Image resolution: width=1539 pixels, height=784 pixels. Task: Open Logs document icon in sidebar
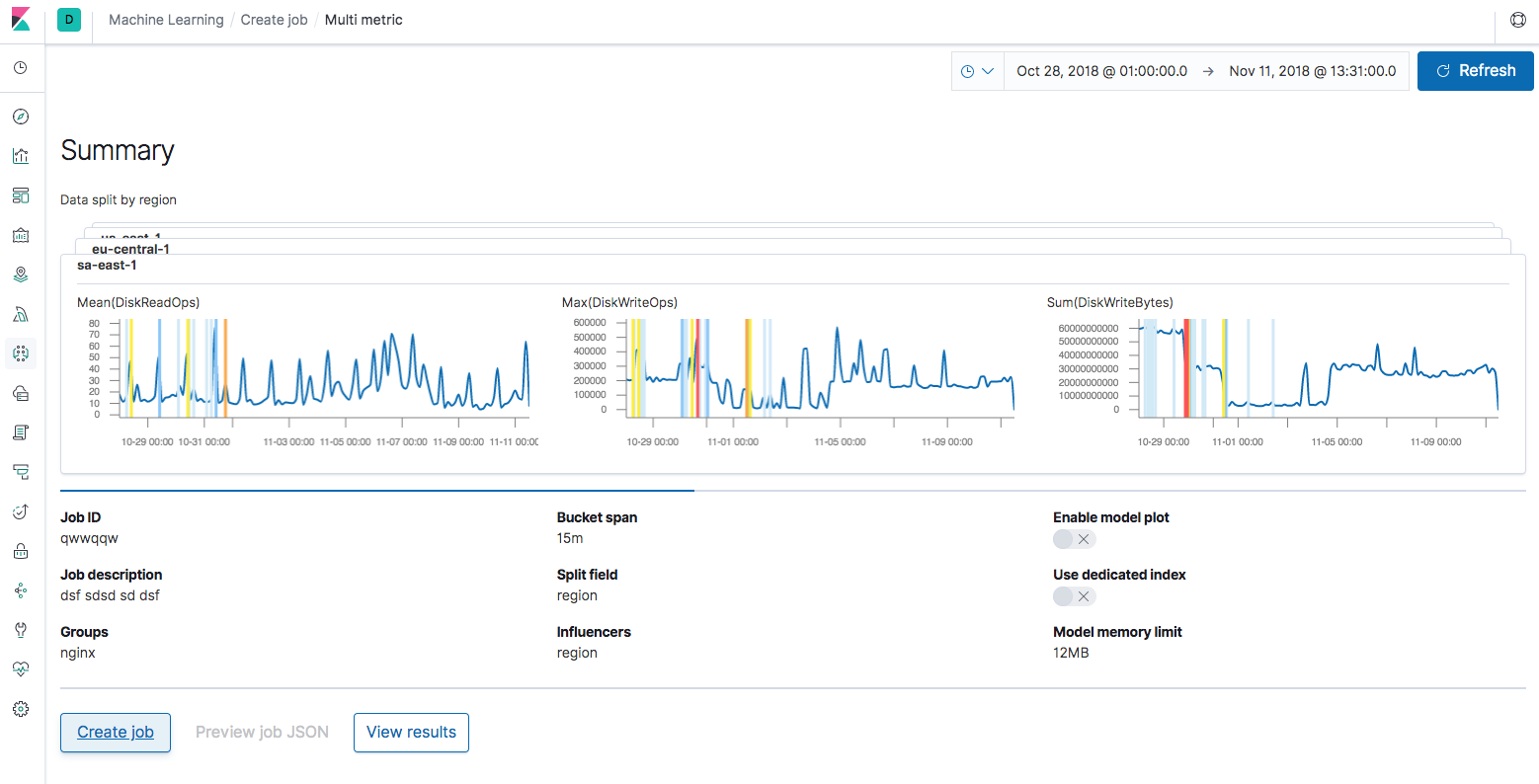(x=21, y=432)
